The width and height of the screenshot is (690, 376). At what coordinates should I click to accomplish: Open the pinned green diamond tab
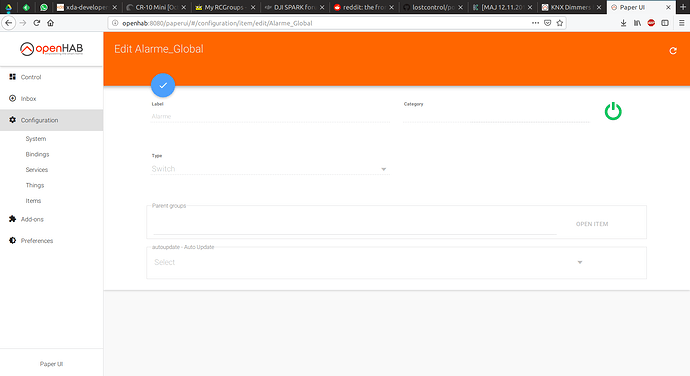(26, 7)
